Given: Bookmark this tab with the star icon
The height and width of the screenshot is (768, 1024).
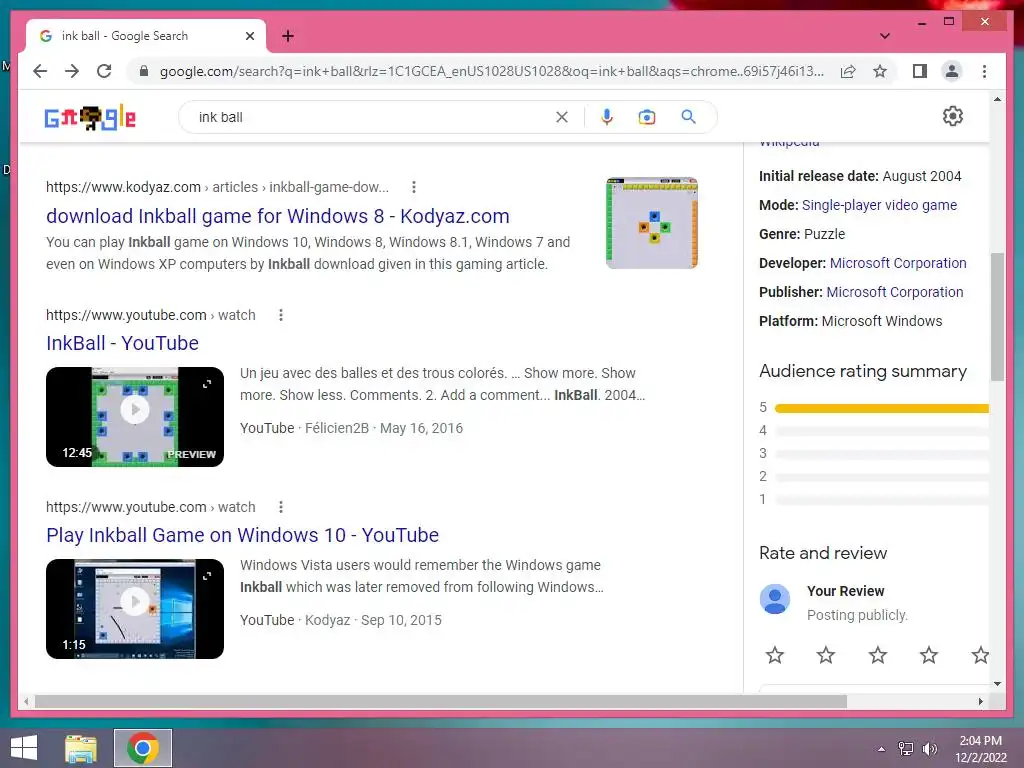Looking at the screenshot, I should (880, 71).
